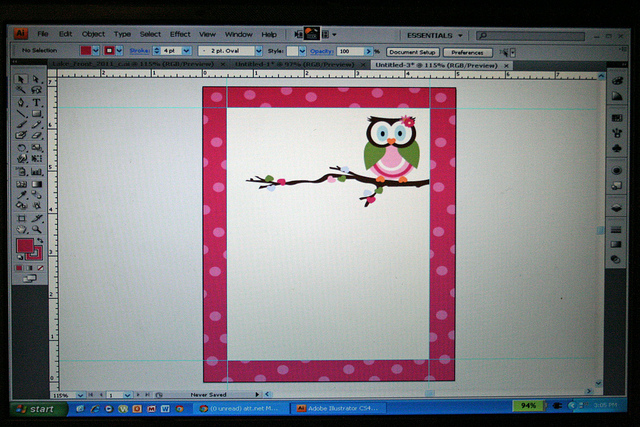Click the Stroke link label
Image resolution: width=640 pixels, height=427 pixels.
click(x=140, y=51)
